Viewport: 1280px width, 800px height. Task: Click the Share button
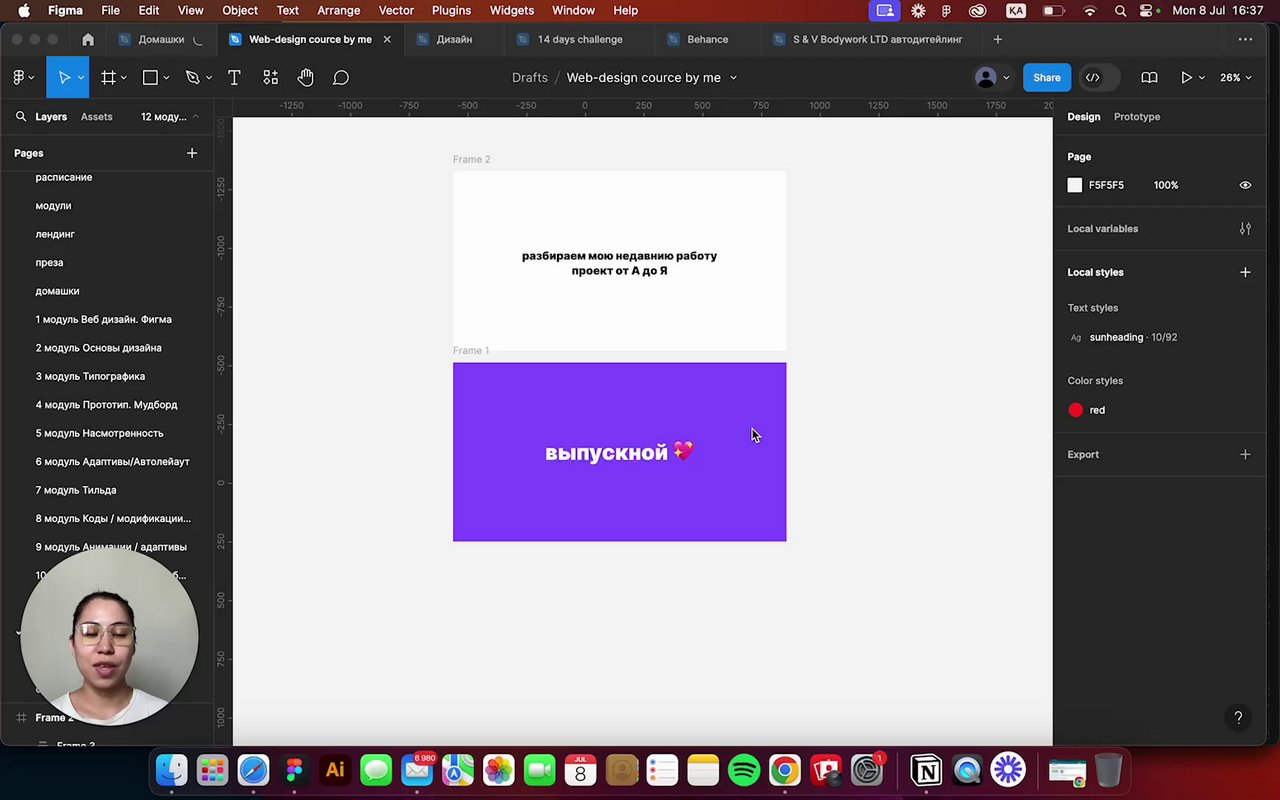coord(1047,77)
